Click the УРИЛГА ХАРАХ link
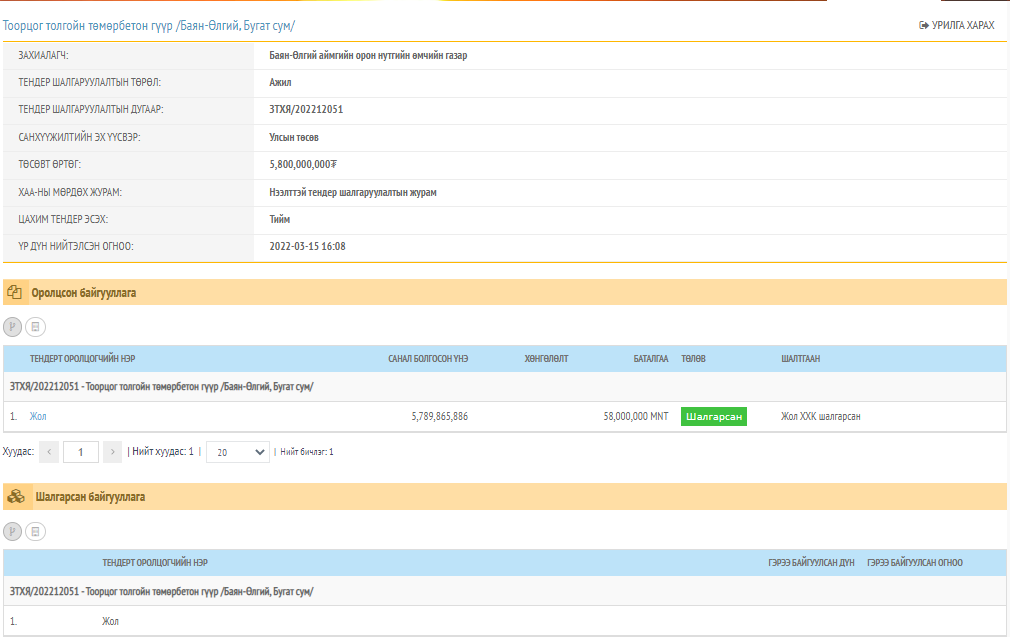Screen dimensions: 1010x637 (x=957, y=25)
